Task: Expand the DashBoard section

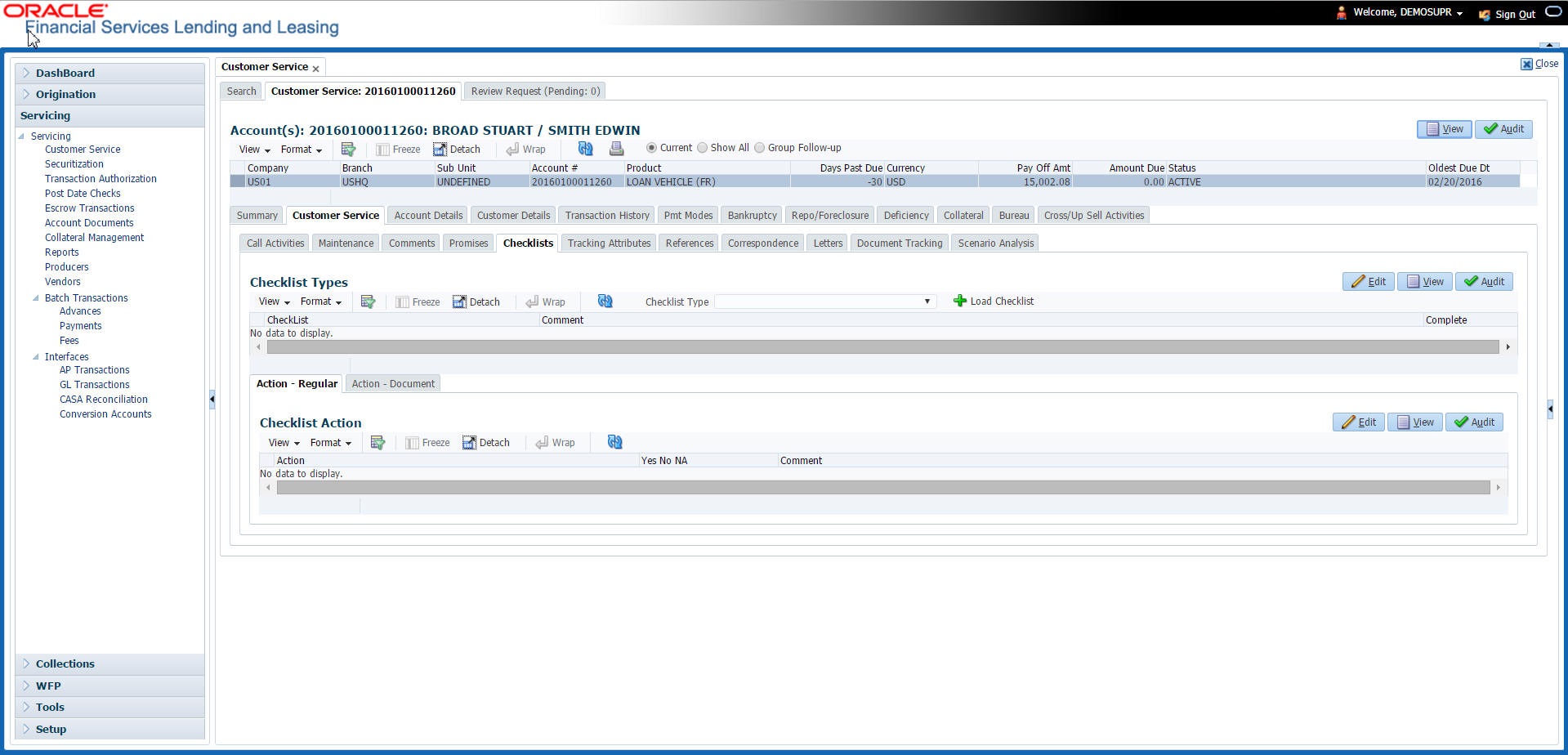Action: tap(26, 73)
